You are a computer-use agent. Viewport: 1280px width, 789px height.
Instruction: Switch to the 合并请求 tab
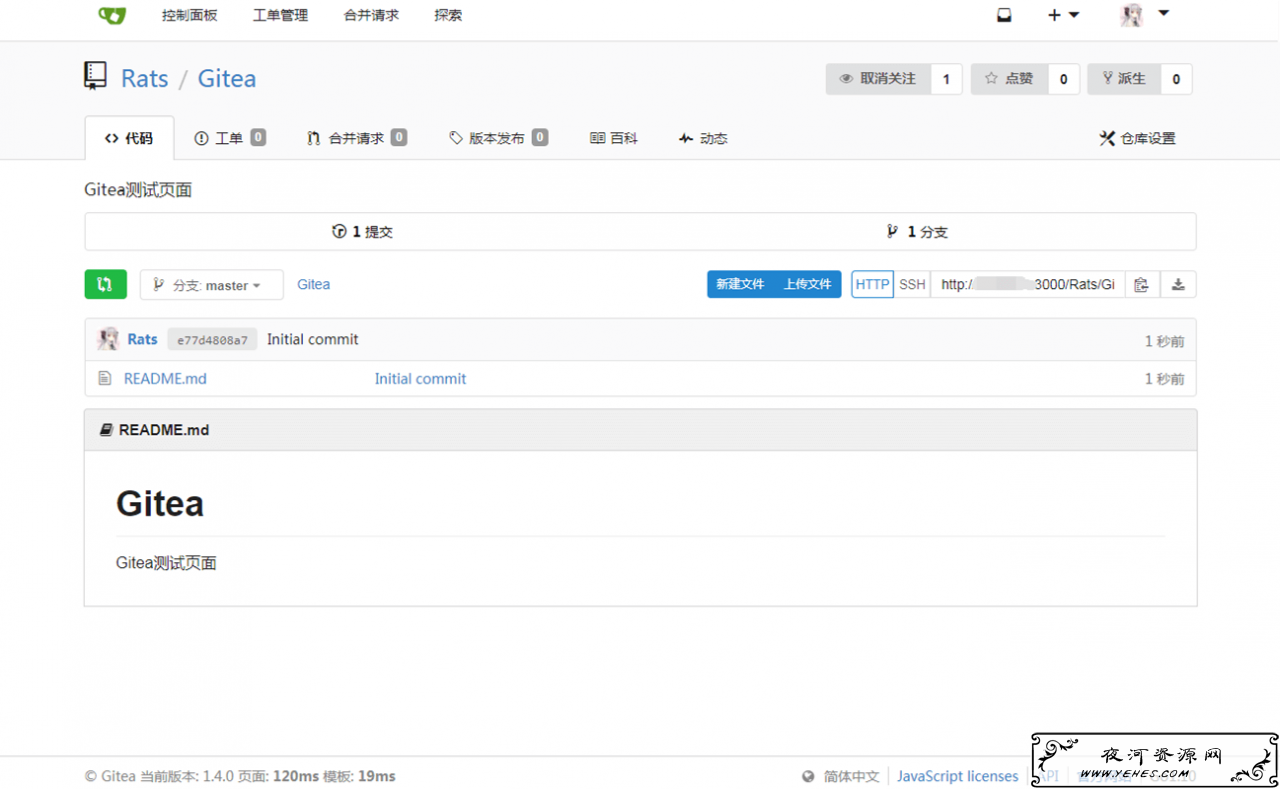tap(357, 138)
